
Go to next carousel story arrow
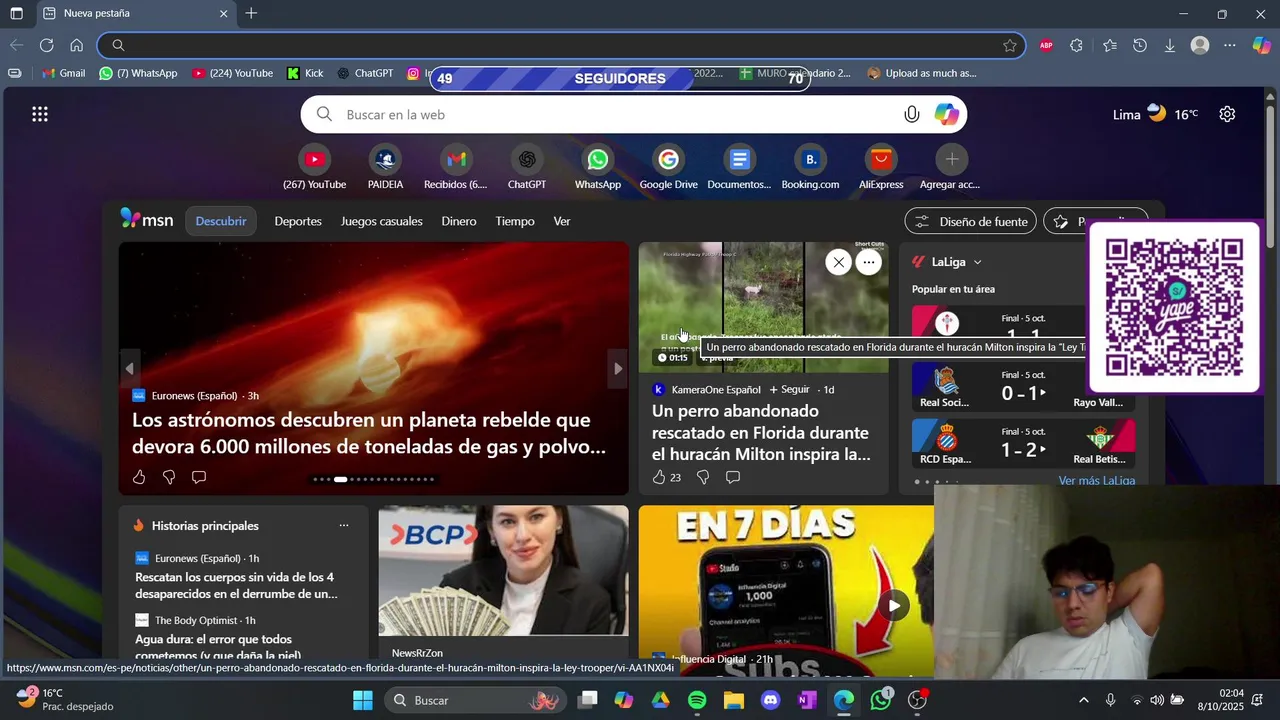618,369
